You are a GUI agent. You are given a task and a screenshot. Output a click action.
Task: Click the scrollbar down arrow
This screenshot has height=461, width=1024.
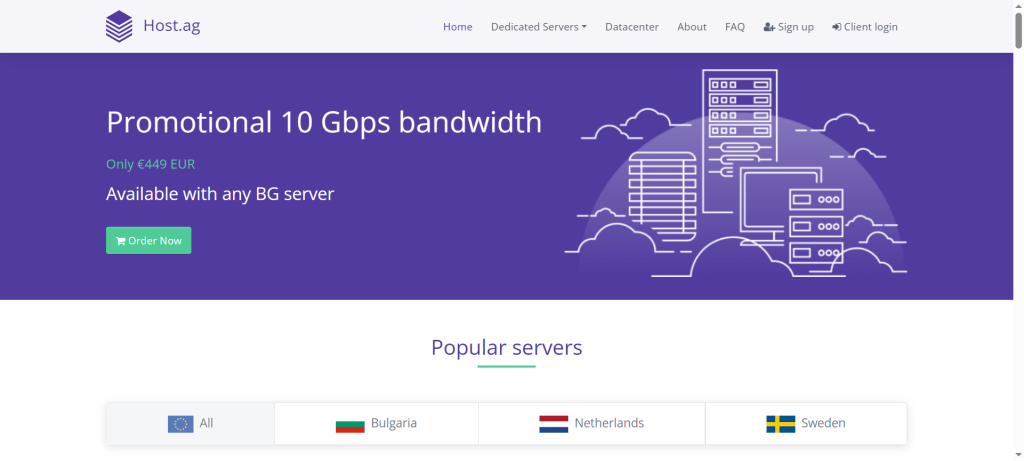click(1018, 455)
